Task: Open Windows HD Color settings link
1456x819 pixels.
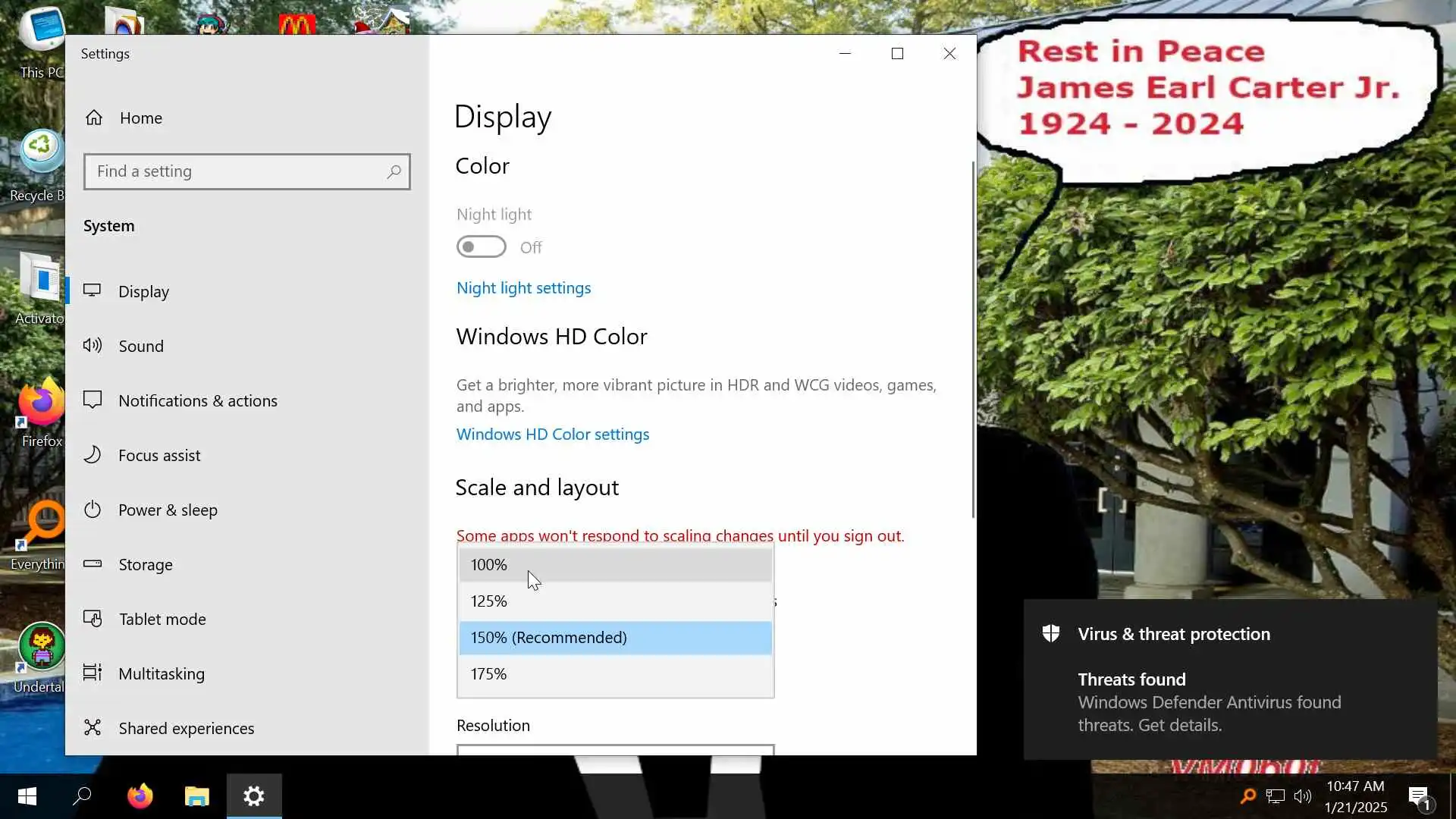Action: point(552,435)
